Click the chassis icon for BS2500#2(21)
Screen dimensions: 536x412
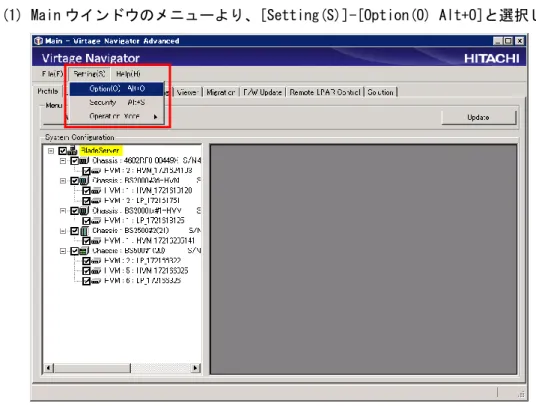tap(84, 231)
